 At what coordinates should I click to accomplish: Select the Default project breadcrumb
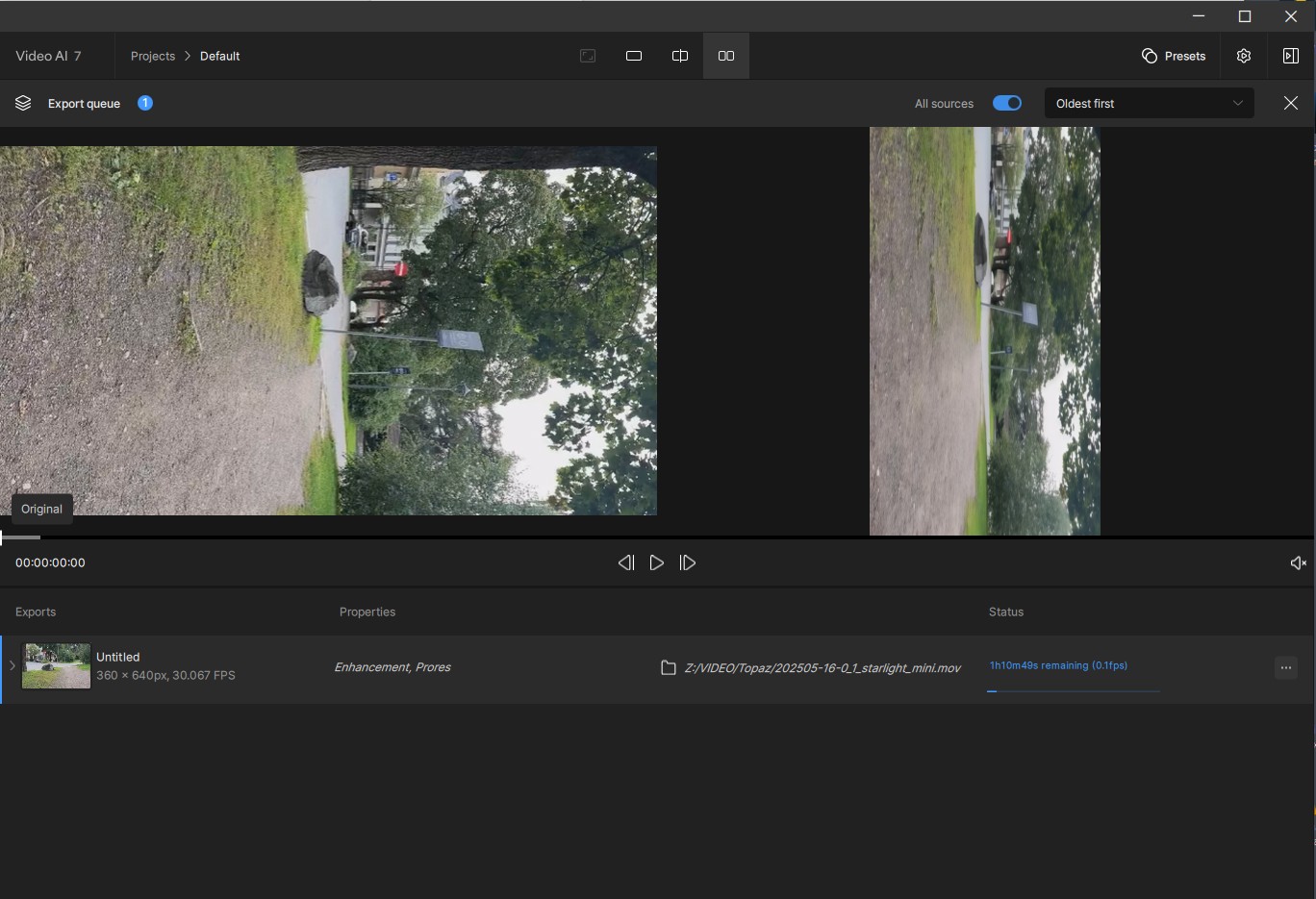coord(219,56)
